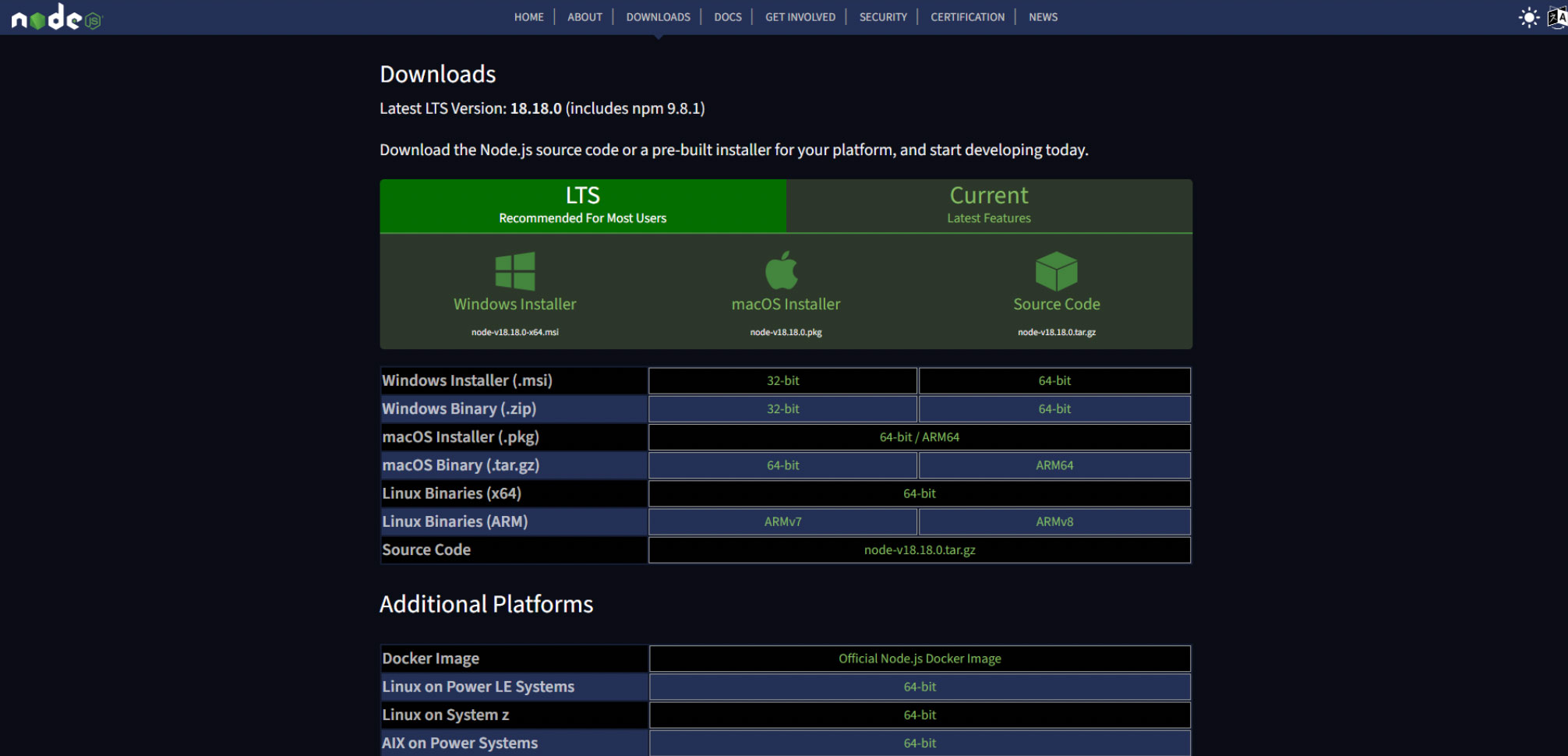The image size is (1568, 756).
Task: Open the ABOUT nav item
Action: pos(584,17)
